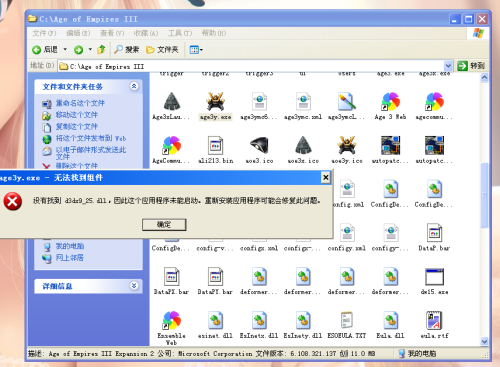
Task: Open the Back history dropdown arrow
Action: [65, 49]
